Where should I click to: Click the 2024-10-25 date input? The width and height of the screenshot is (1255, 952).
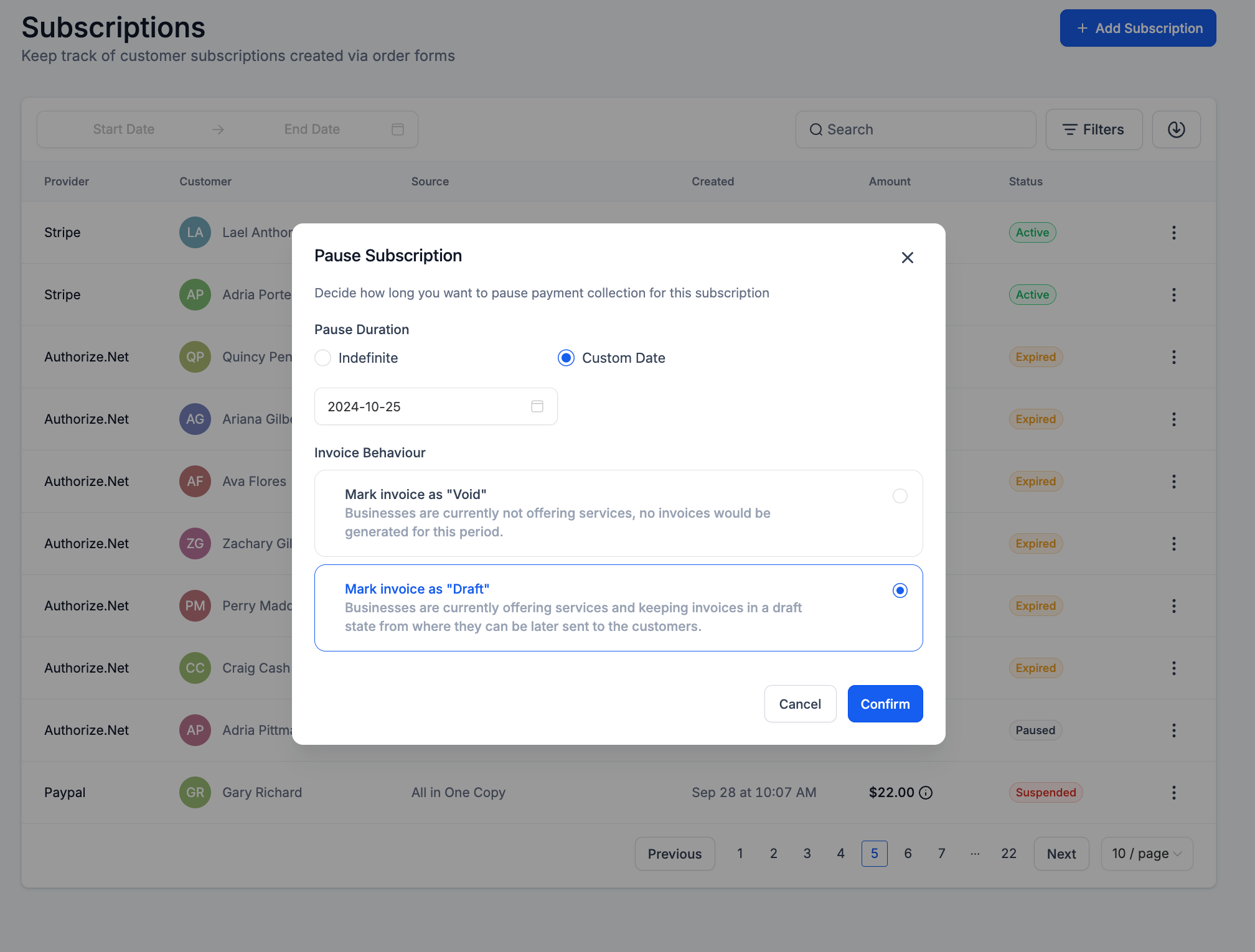(x=436, y=406)
